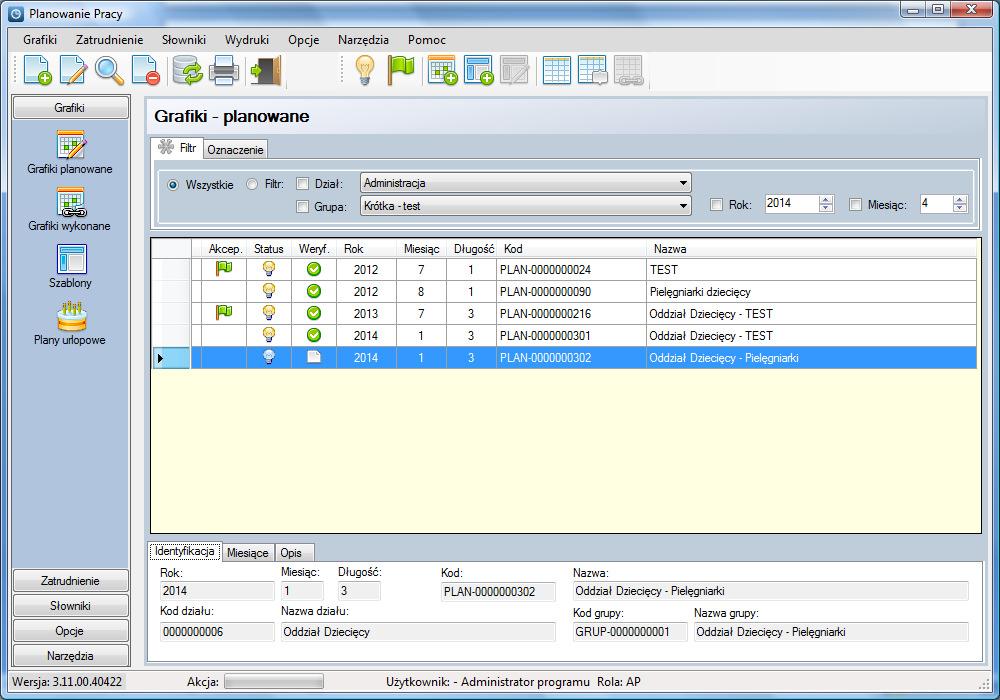Screen dimensions: 1000x700
Task: Click the magnifier preview toolbar icon
Action: (109, 70)
